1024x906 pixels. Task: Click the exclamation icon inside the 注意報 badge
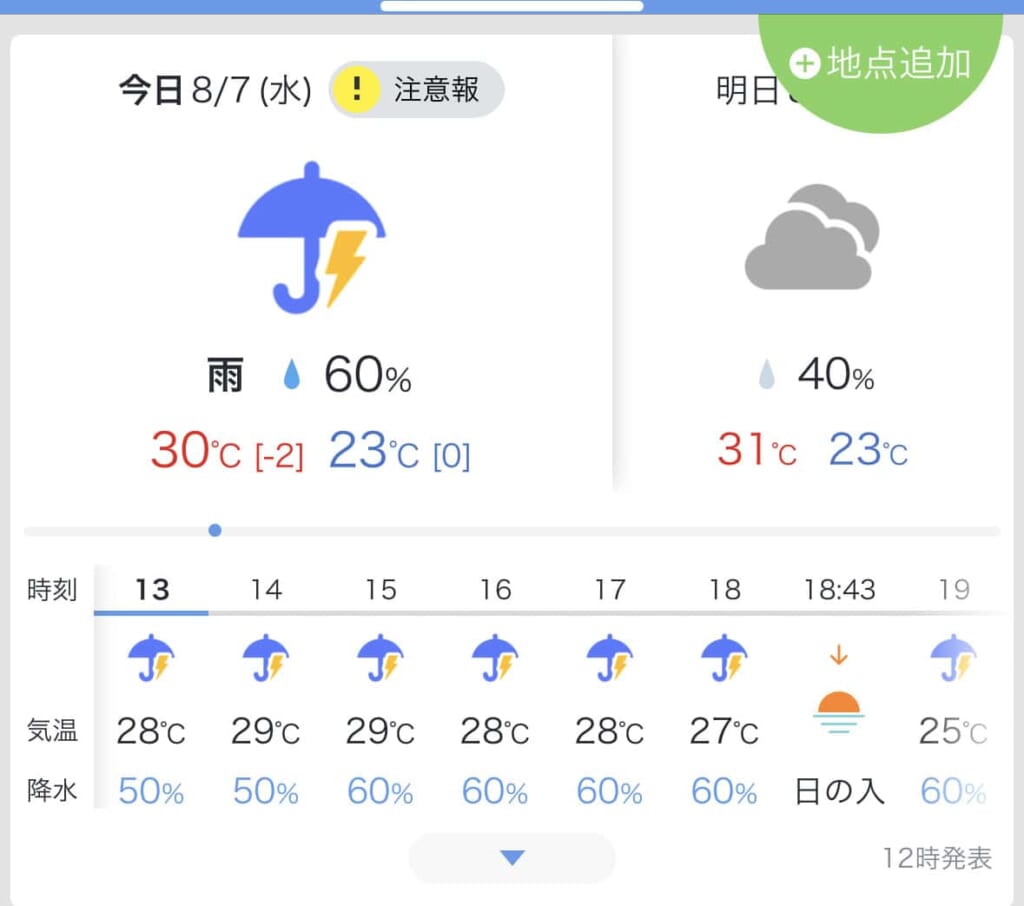click(356, 89)
